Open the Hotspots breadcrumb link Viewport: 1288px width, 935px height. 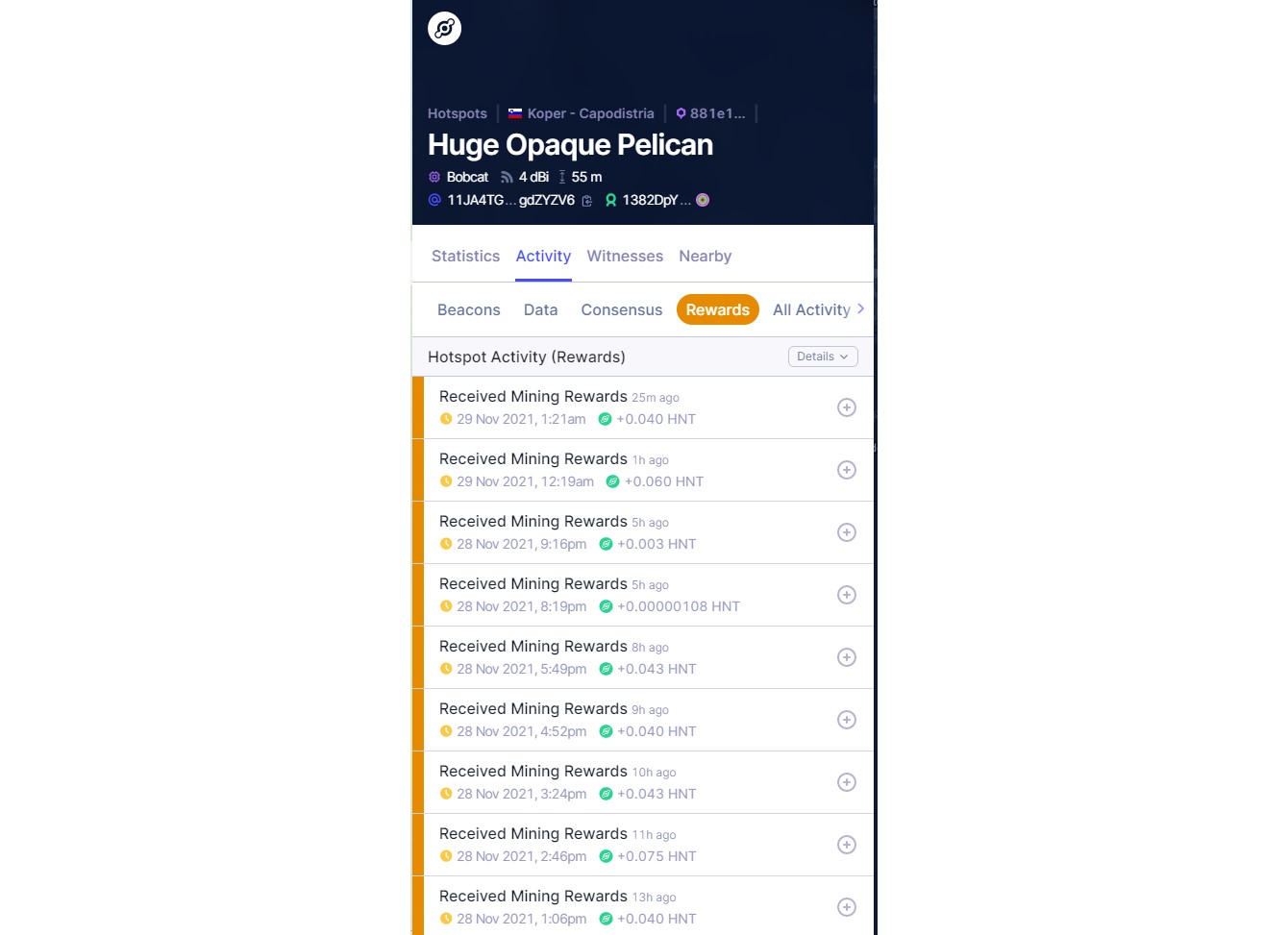click(458, 113)
